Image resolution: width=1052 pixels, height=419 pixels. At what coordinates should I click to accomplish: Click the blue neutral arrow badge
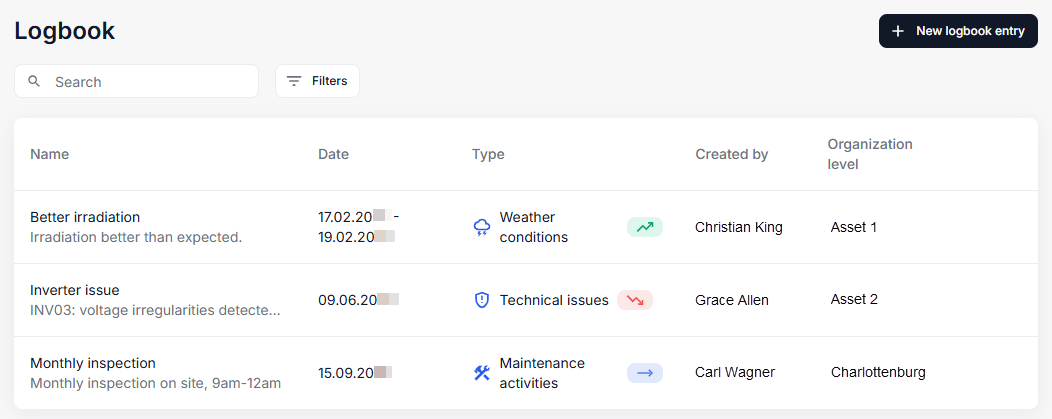[645, 373]
